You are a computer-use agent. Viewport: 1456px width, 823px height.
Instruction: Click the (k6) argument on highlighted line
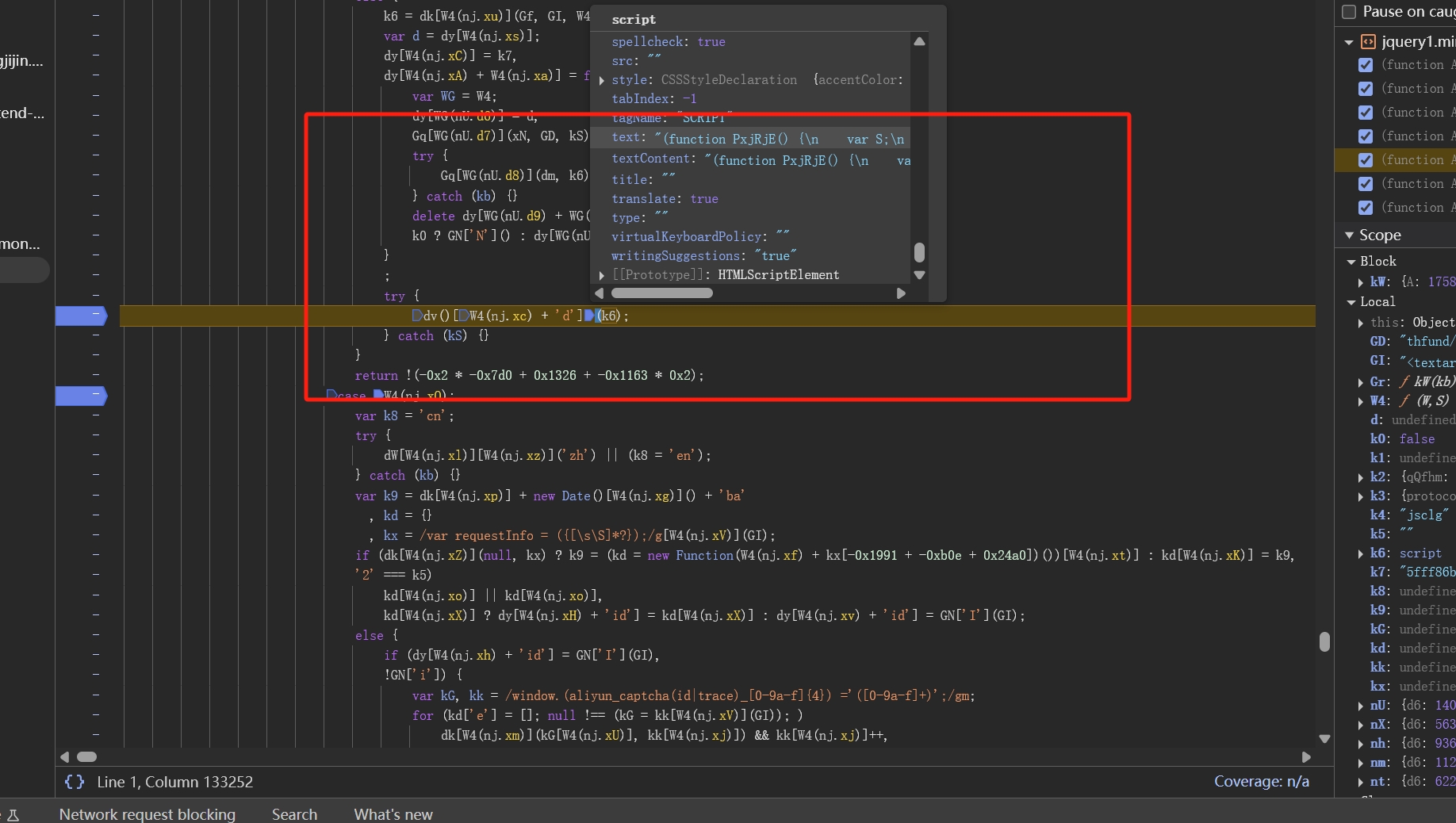[x=608, y=316]
